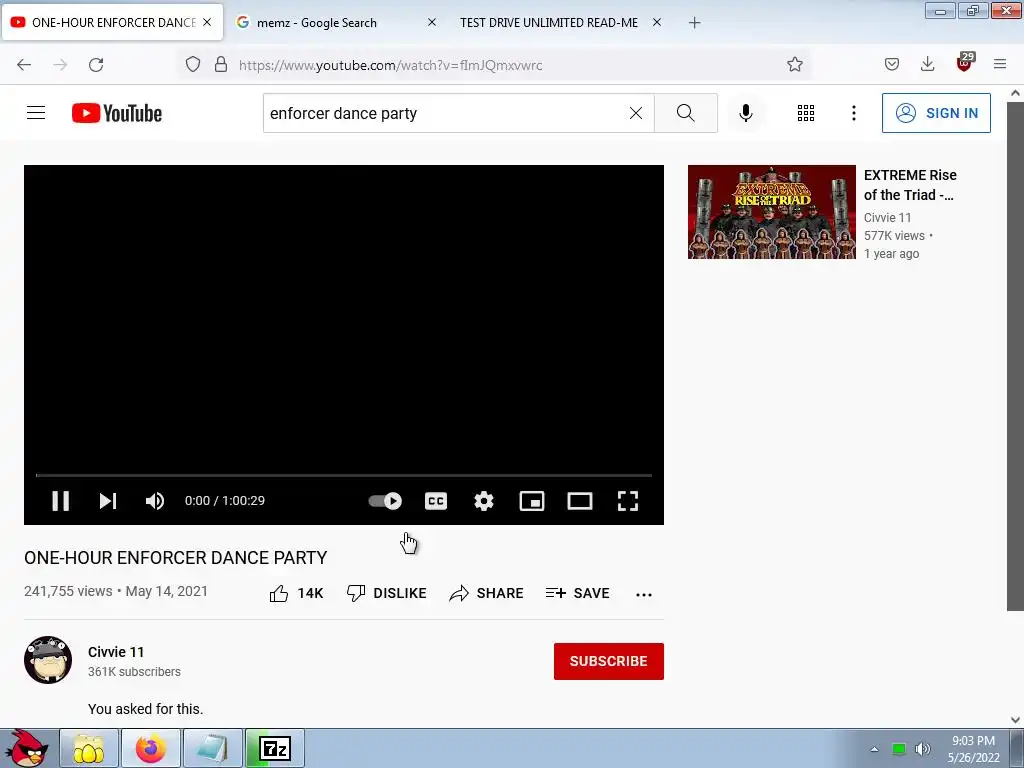Open the SHARE dialog
Image resolution: width=1024 pixels, height=768 pixels.
(487, 593)
